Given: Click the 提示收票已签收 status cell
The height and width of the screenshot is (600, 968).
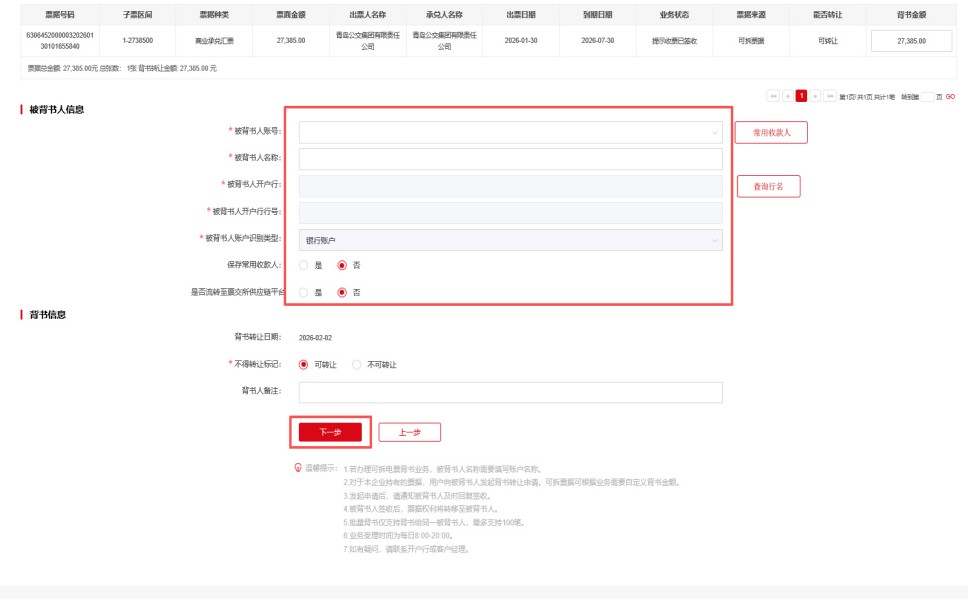Looking at the screenshot, I should [674, 41].
